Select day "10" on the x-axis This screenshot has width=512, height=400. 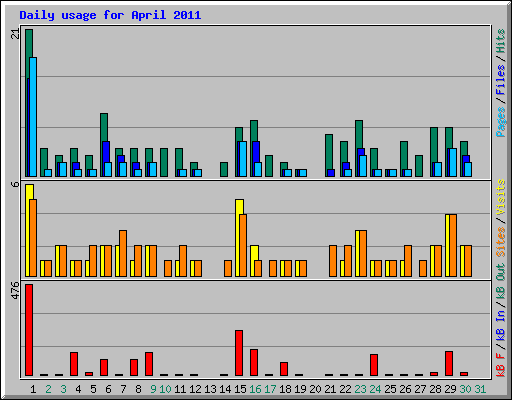[x=165, y=389]
